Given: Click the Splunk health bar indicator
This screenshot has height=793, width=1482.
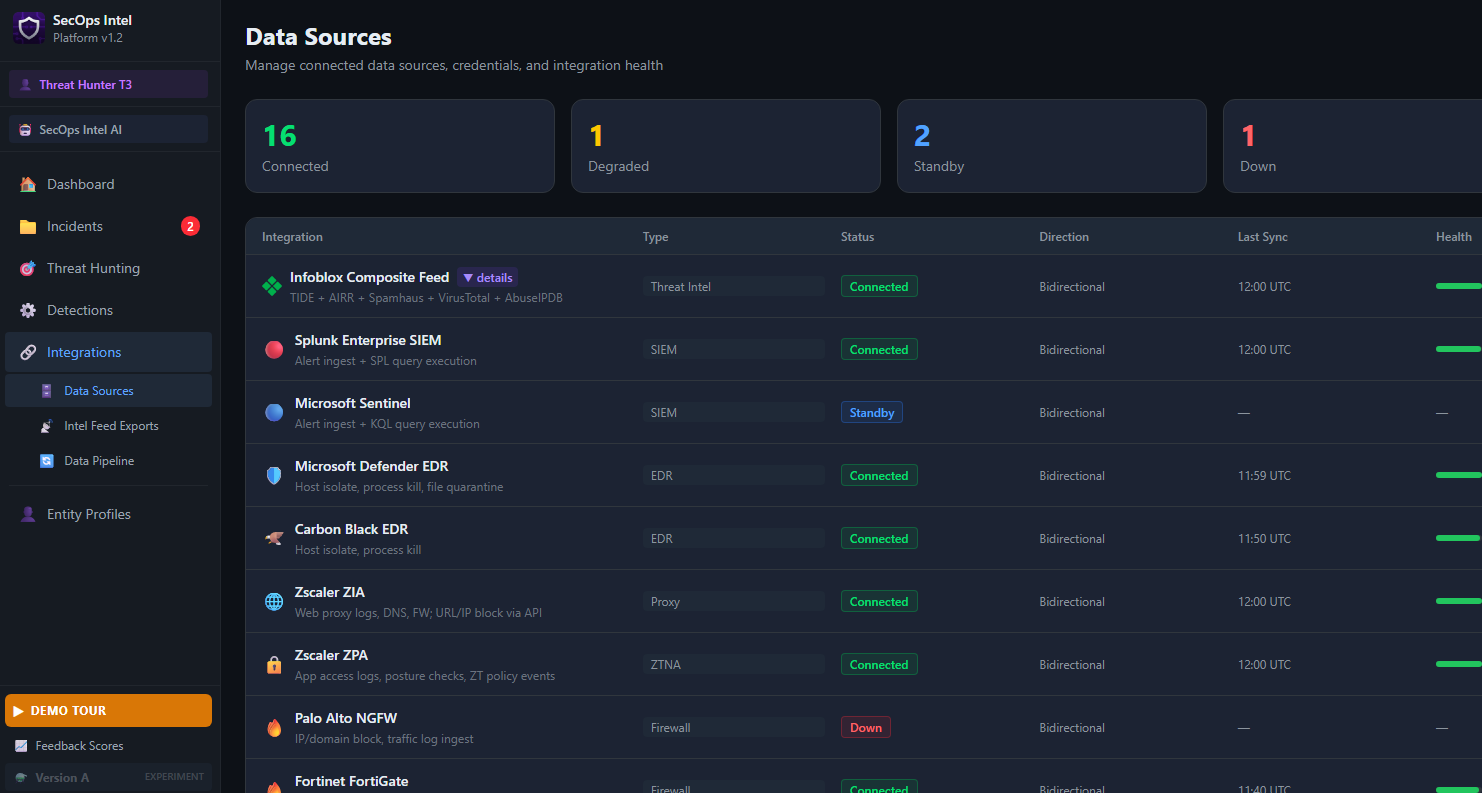Looking at the screenshot, I should pos(1457,349).
